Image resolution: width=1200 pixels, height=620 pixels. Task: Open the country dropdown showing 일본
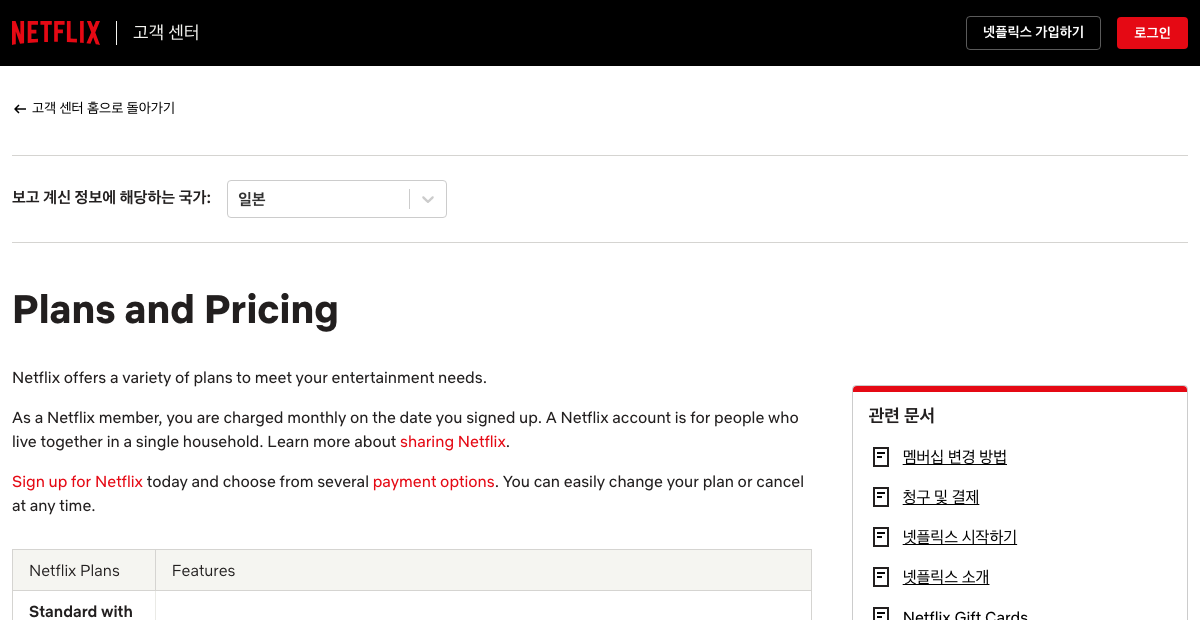tap(337, 199)
